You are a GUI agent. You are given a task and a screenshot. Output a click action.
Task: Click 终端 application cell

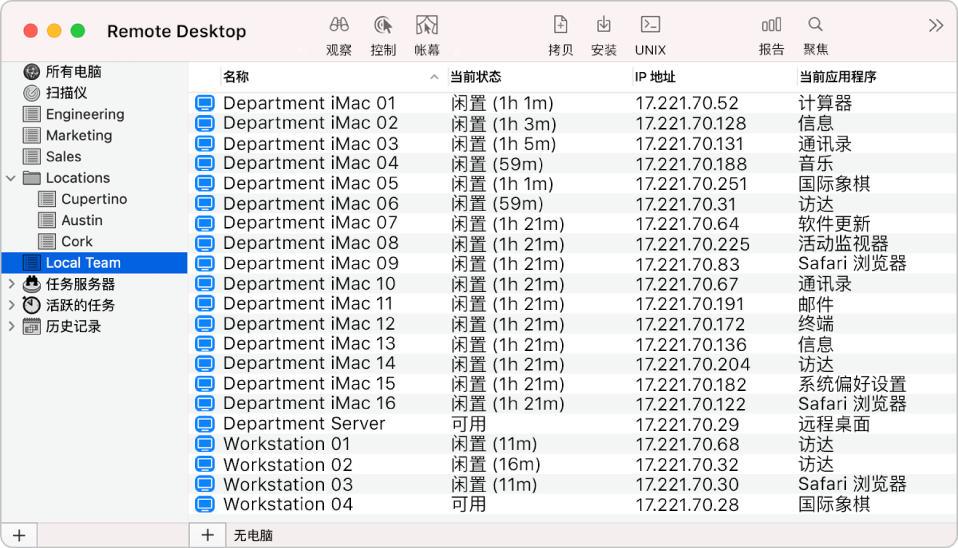[x=816, y=324]
